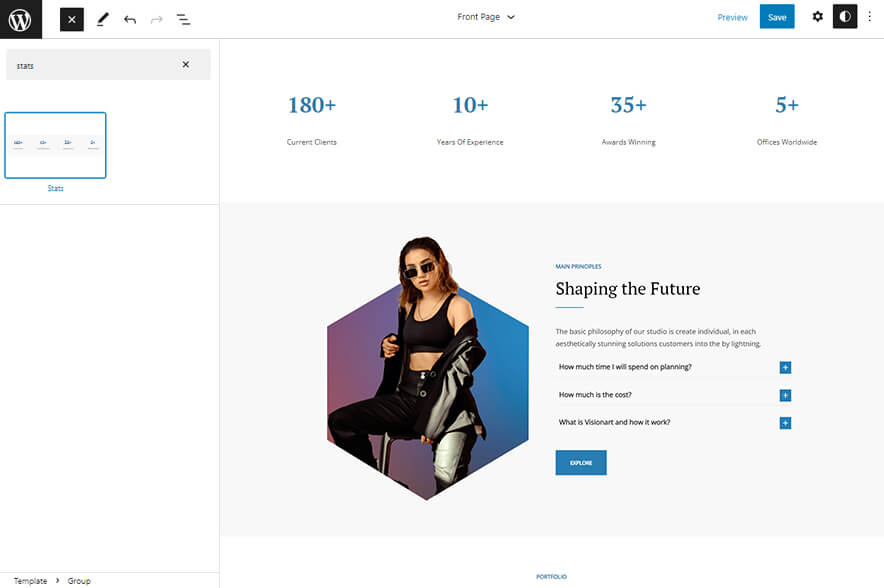Select the Stats pattern thumbnail
This screenshot has height=588, width=884.
click(x=55, y=145)
